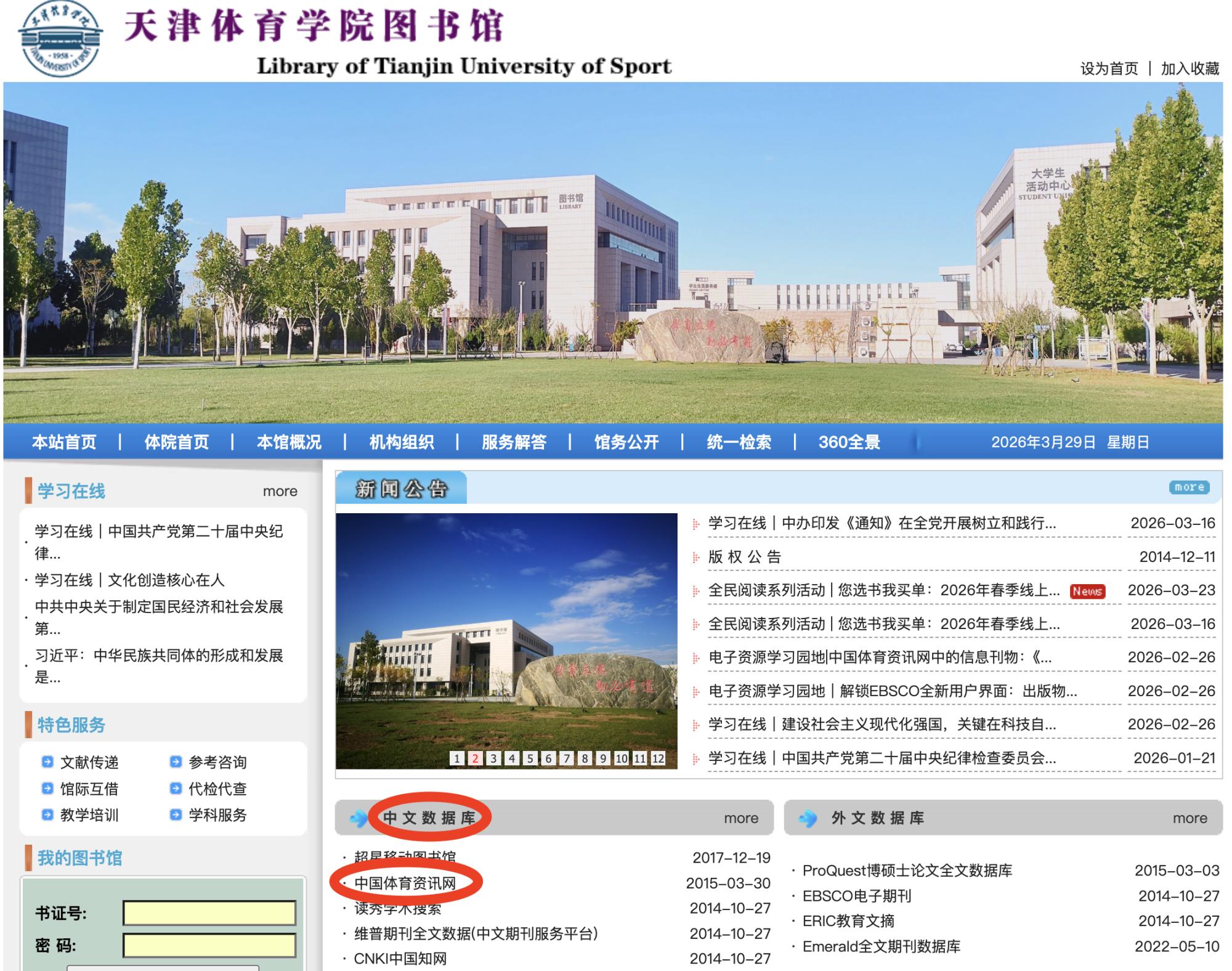Click the Tianjin University of Sport logo
1232x971 pixels.
pyautogui.click(x=60, y=39)
